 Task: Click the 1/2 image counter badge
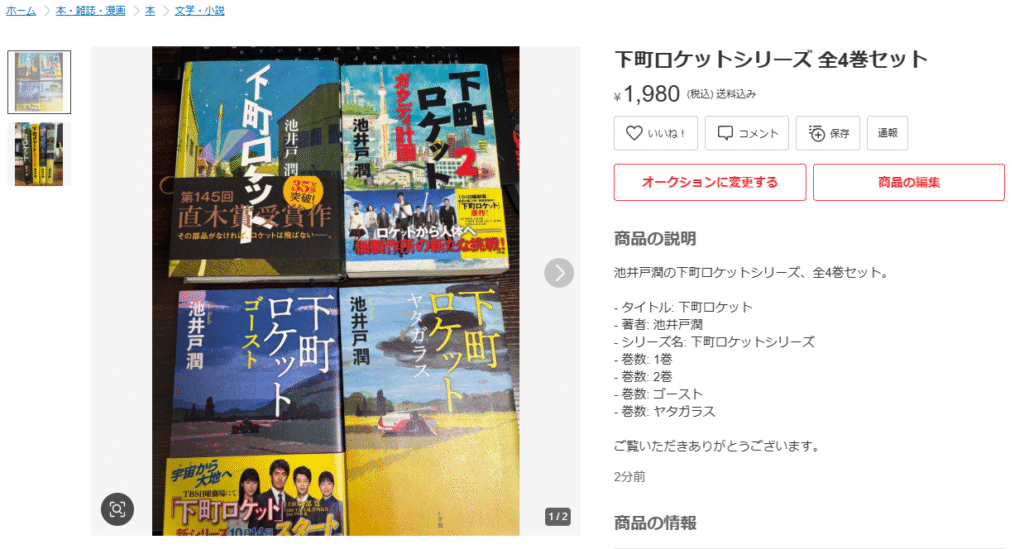pos(558,516)
